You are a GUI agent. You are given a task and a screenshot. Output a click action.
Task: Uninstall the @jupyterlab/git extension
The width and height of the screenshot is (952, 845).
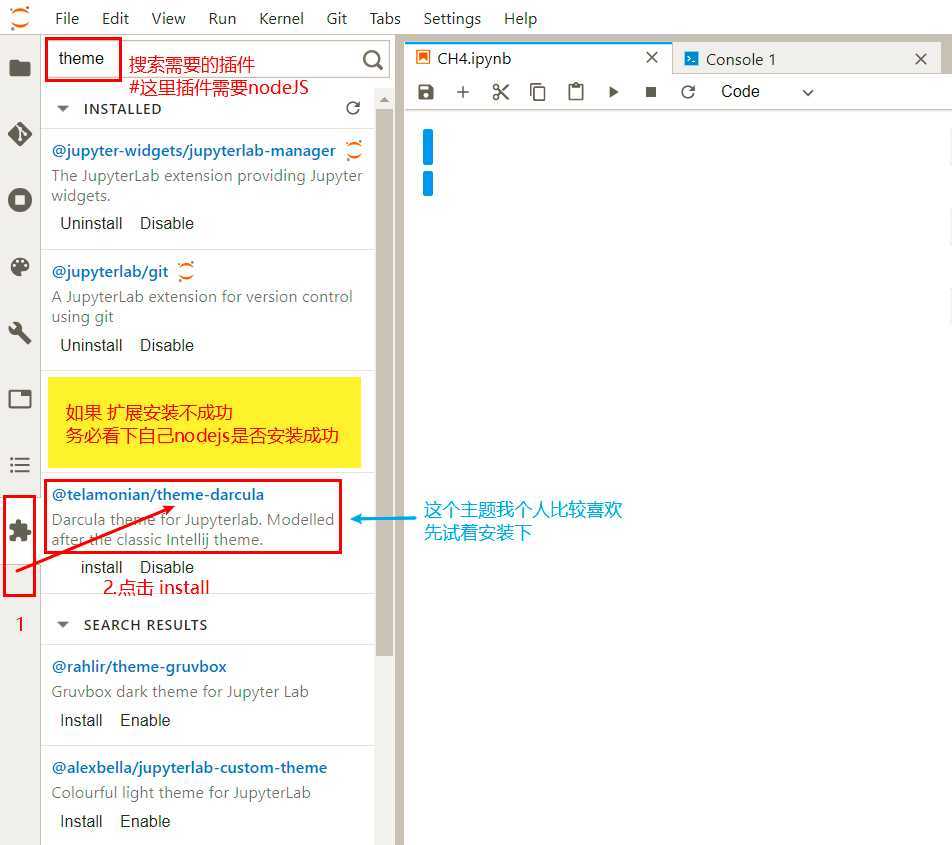(x=91, y=345)
